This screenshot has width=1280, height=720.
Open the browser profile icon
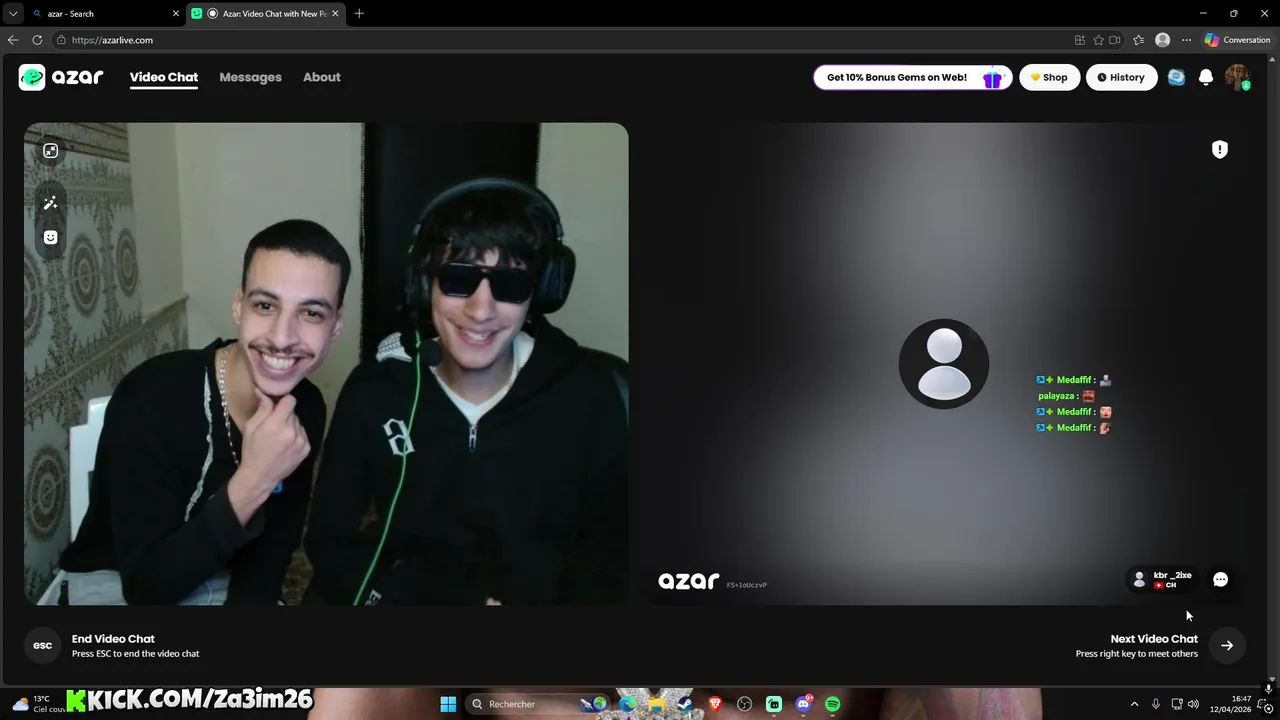click(1162, 40)
